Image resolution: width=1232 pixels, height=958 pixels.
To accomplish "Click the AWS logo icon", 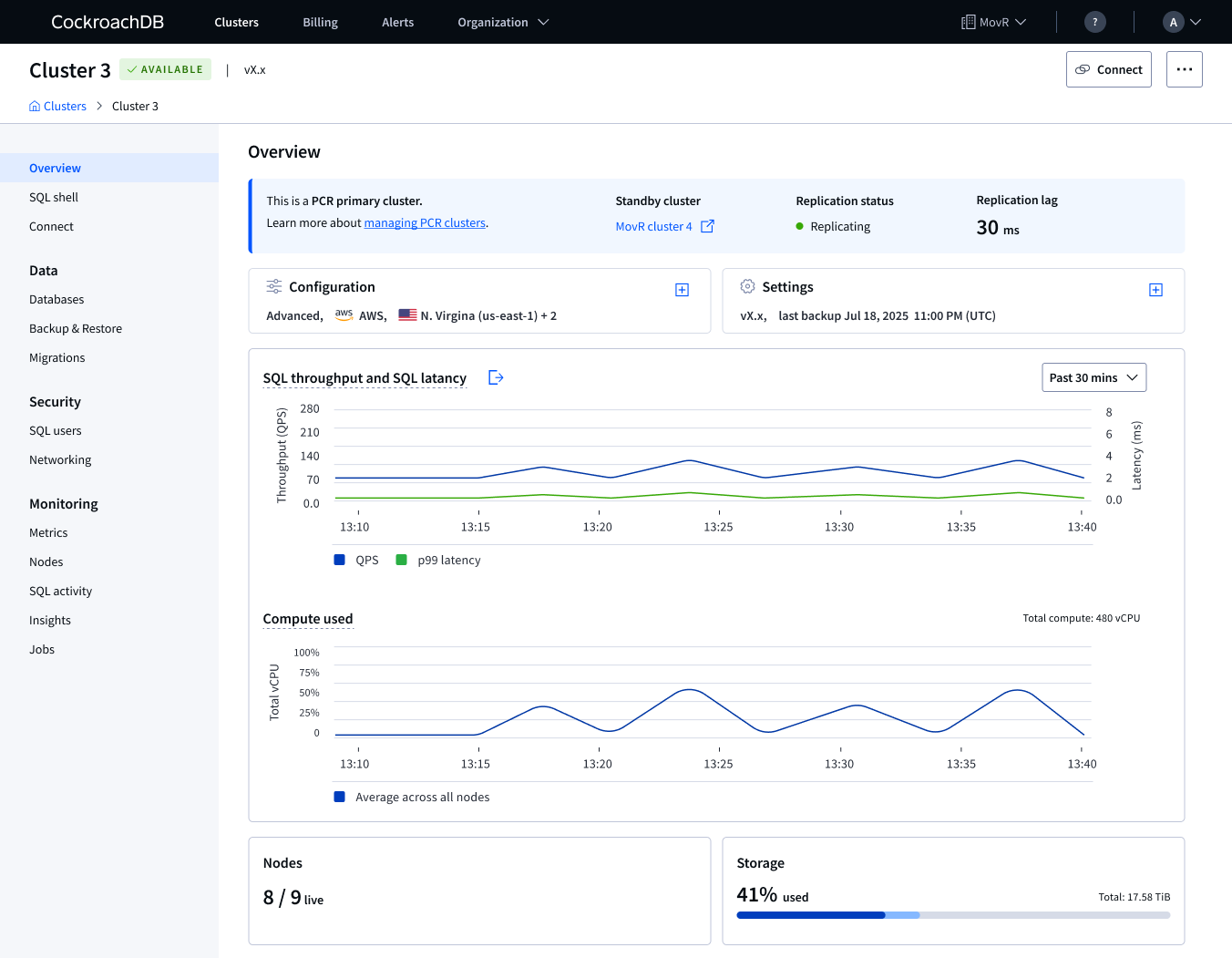I will click(x=344, y=314).
